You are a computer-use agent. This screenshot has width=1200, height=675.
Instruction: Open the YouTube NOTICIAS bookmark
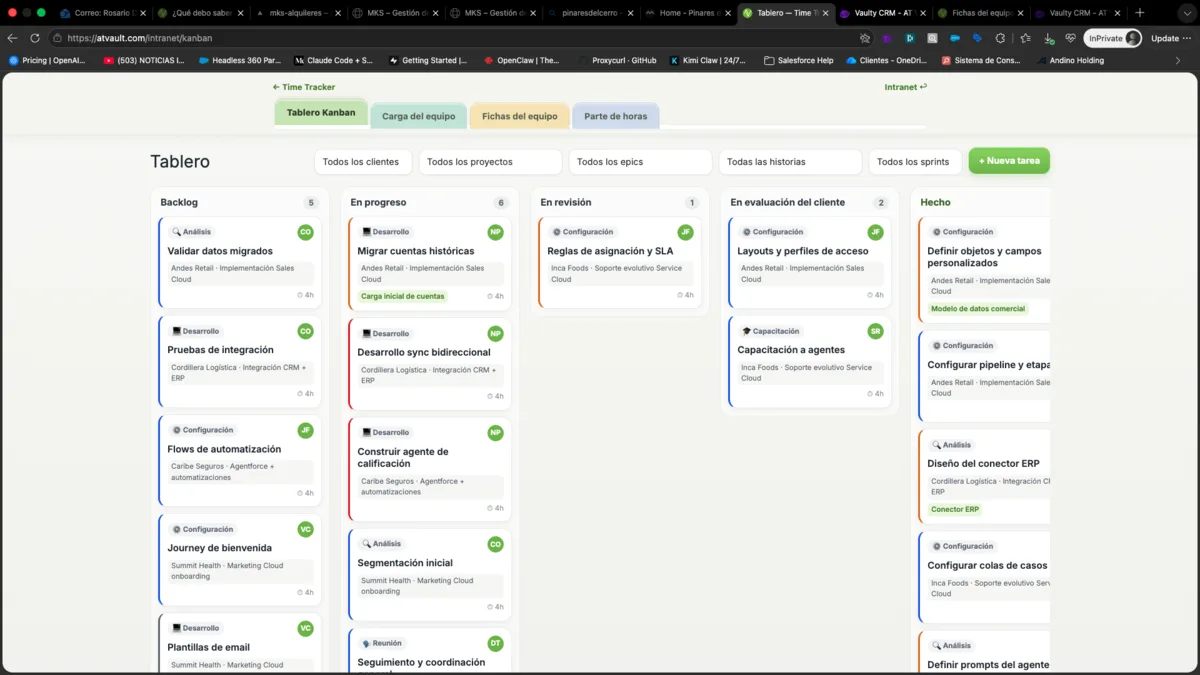coord(144,60)
